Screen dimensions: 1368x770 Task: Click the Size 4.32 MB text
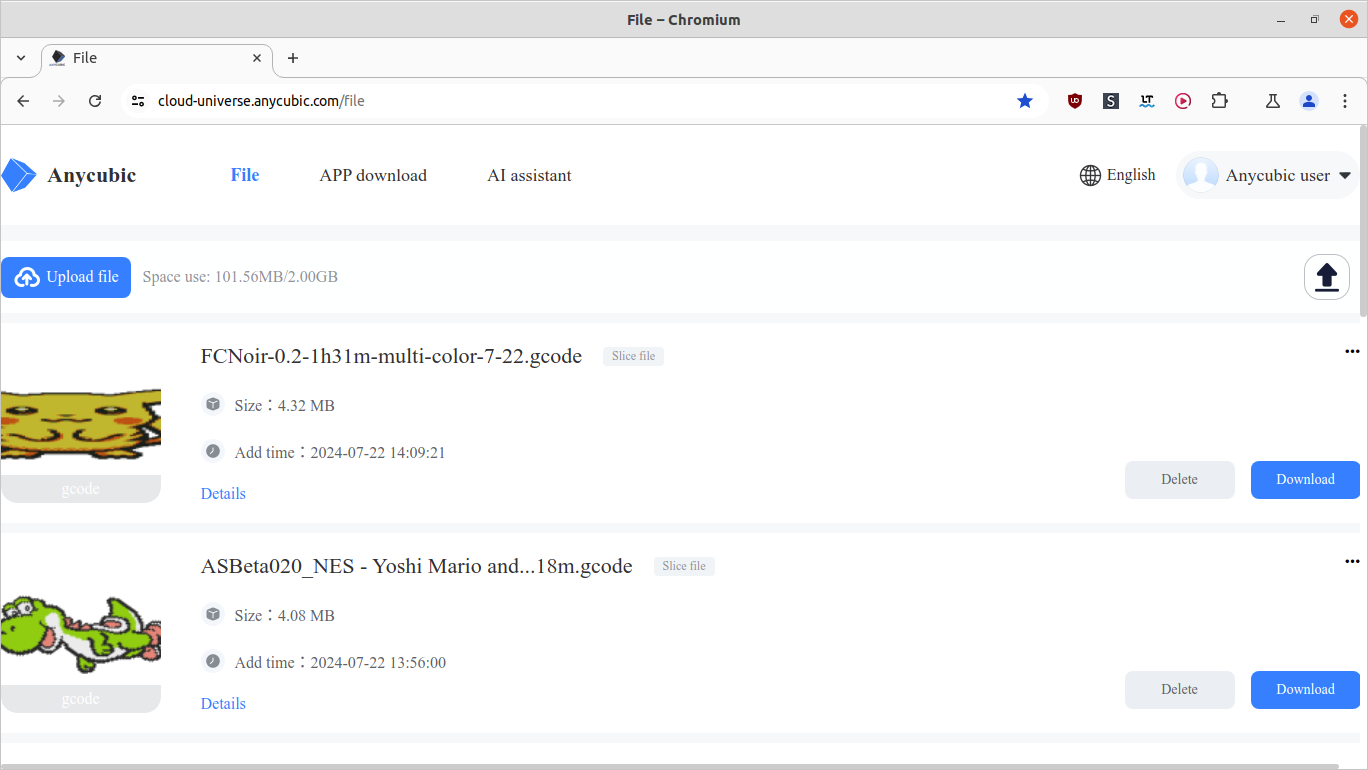pos(284,405)
